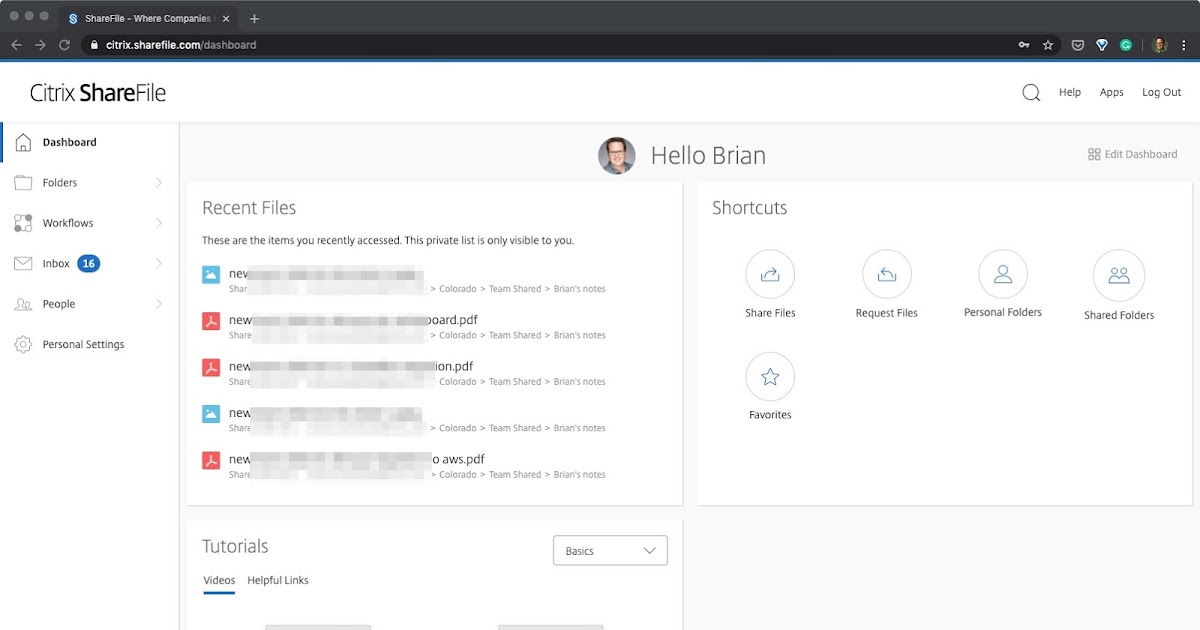The image size is (1200, 630).
Task: Bookmark the page with the star icon
Action: pos(1047,44)
